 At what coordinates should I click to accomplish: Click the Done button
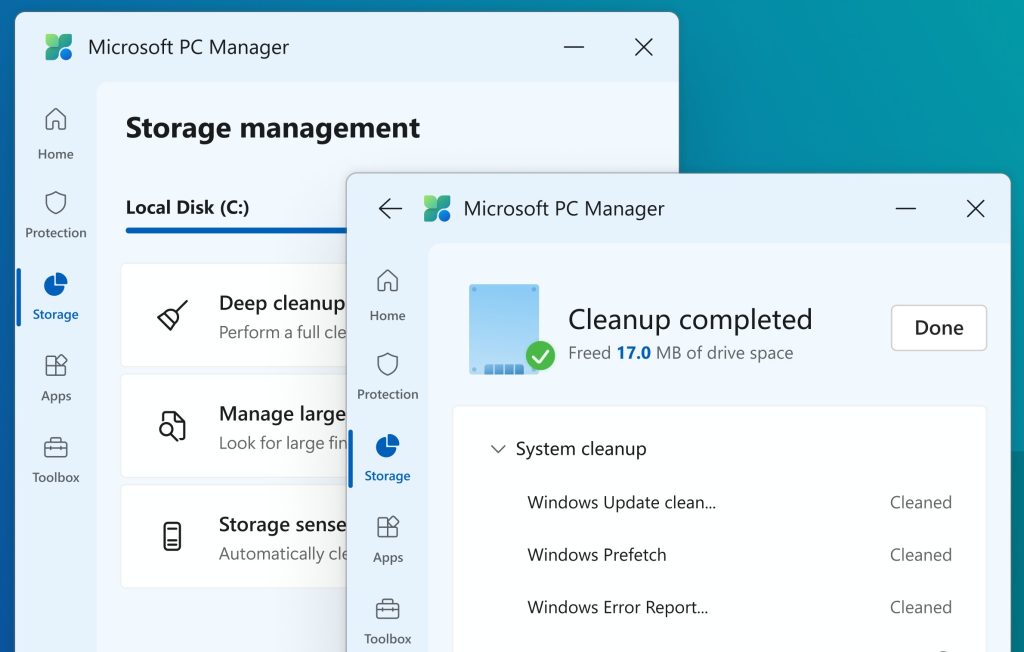(x=938, y=327)
